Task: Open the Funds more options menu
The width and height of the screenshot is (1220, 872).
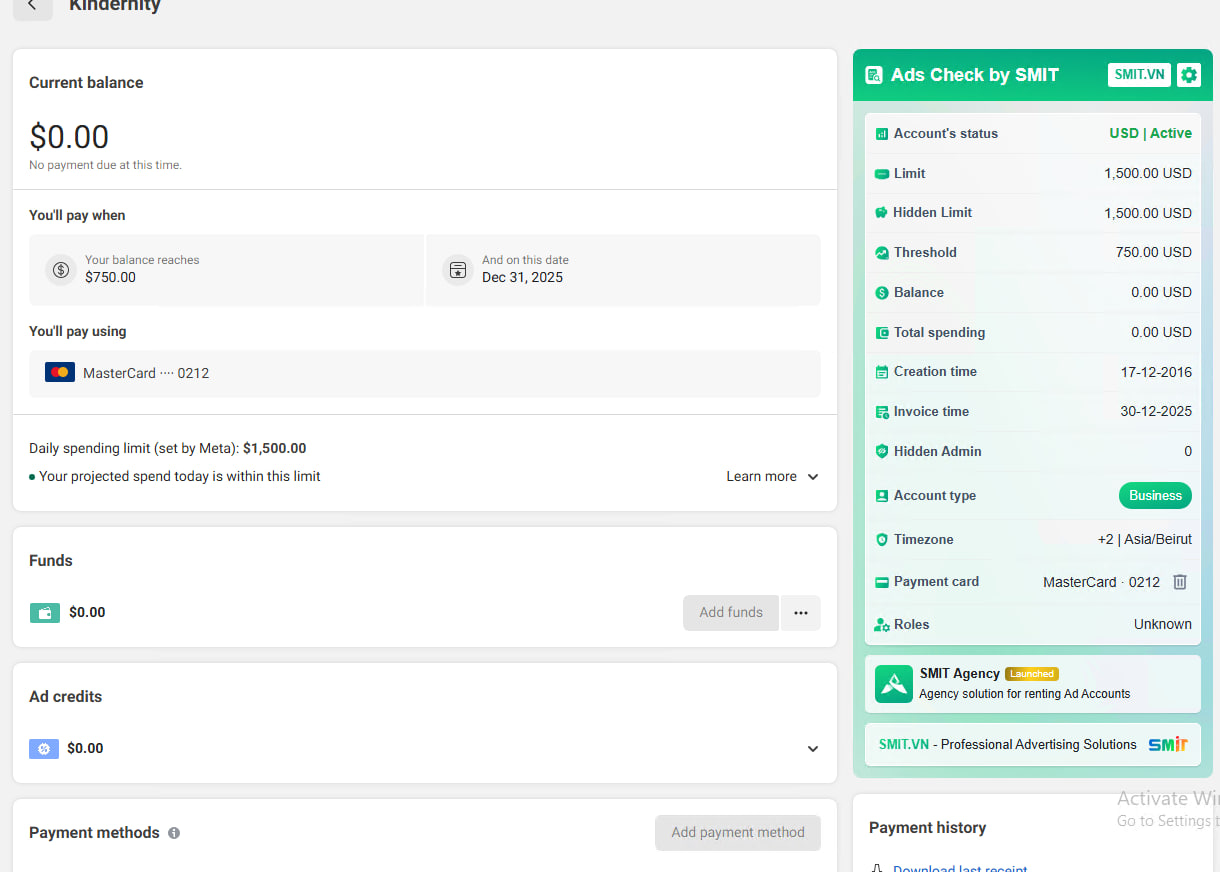Action: (x=801, y=613)
